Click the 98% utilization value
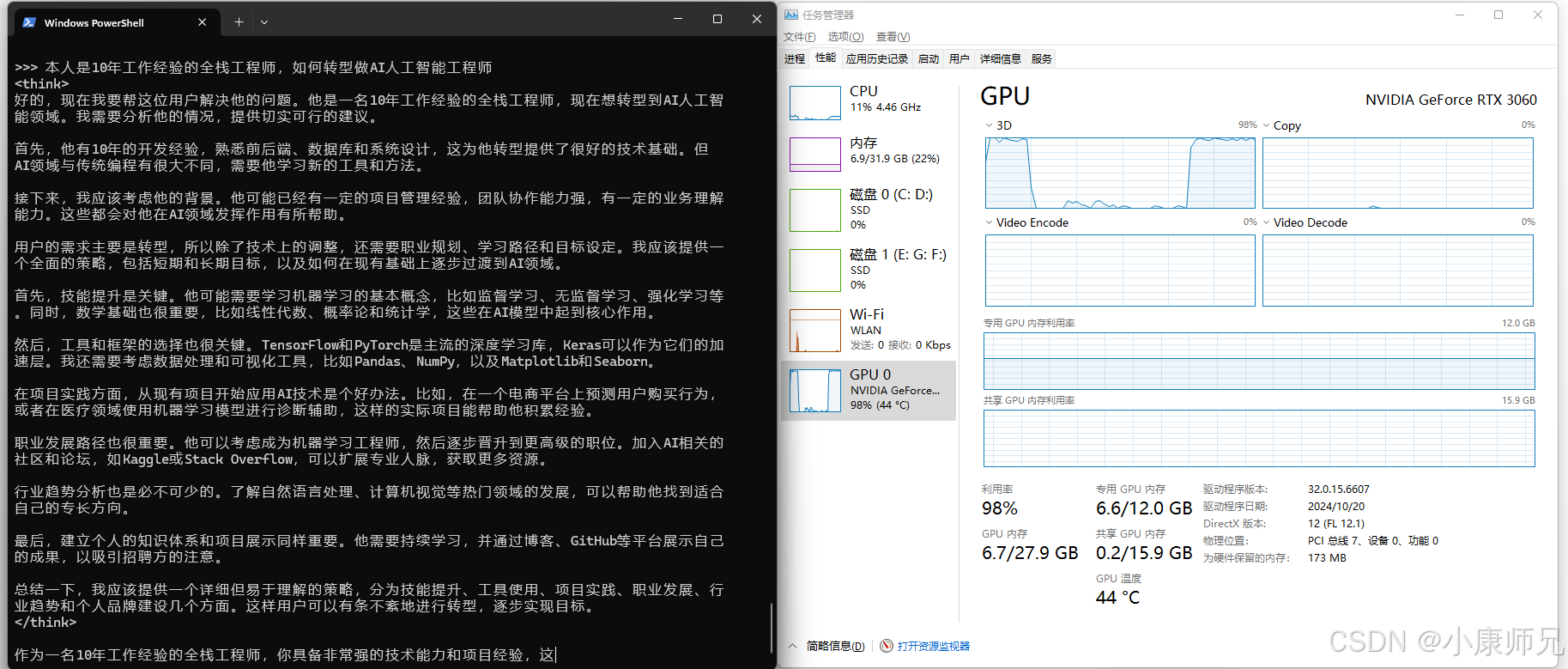 click(1000, 508)
